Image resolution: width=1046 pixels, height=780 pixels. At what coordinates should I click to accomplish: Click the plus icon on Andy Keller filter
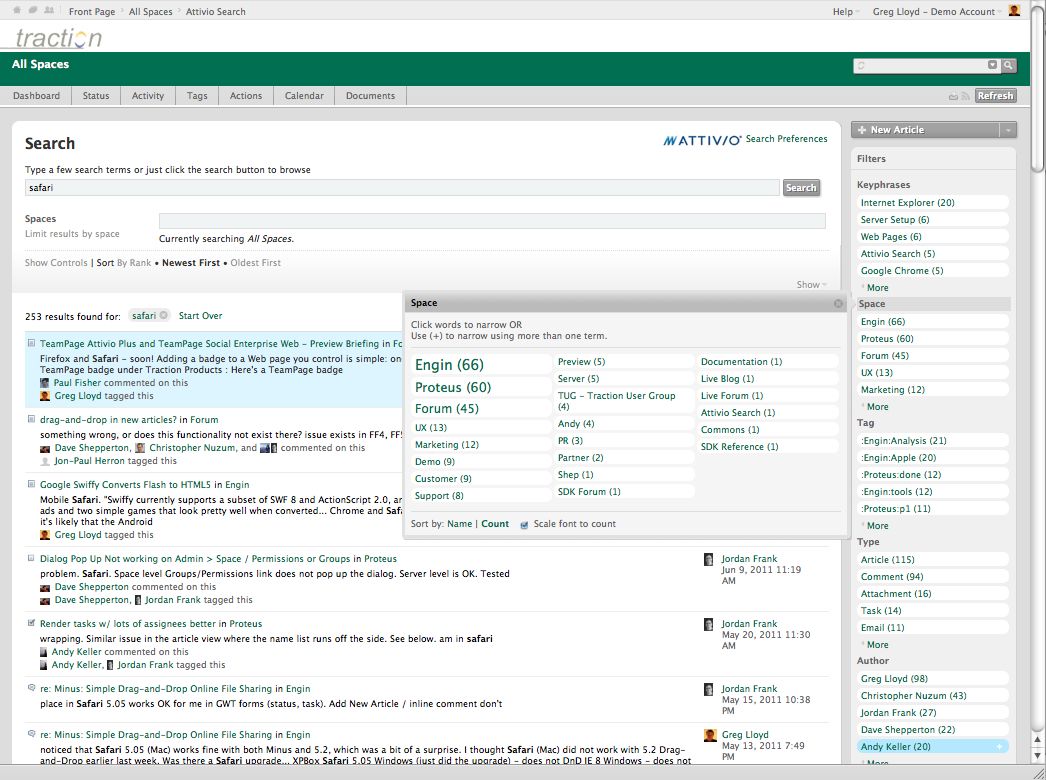tap(999, 747)
